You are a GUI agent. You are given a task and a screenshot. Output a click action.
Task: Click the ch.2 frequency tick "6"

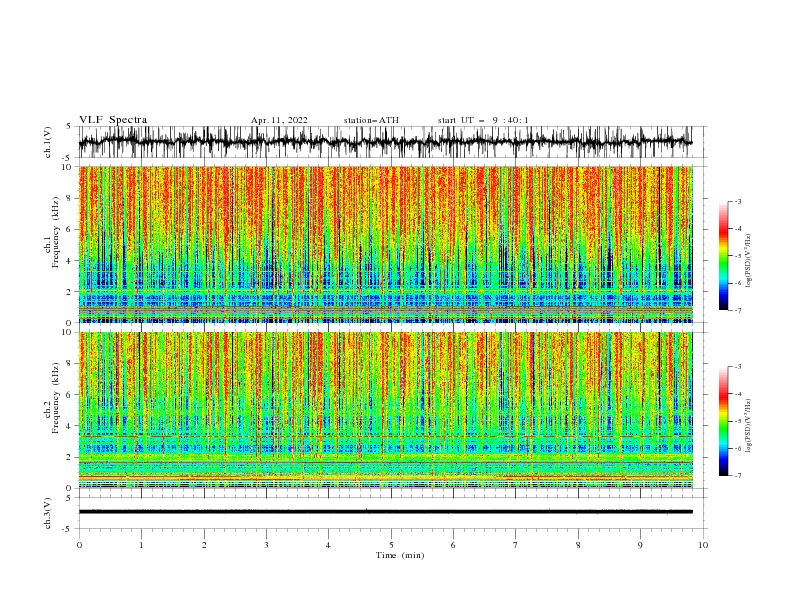pos(70,394)
